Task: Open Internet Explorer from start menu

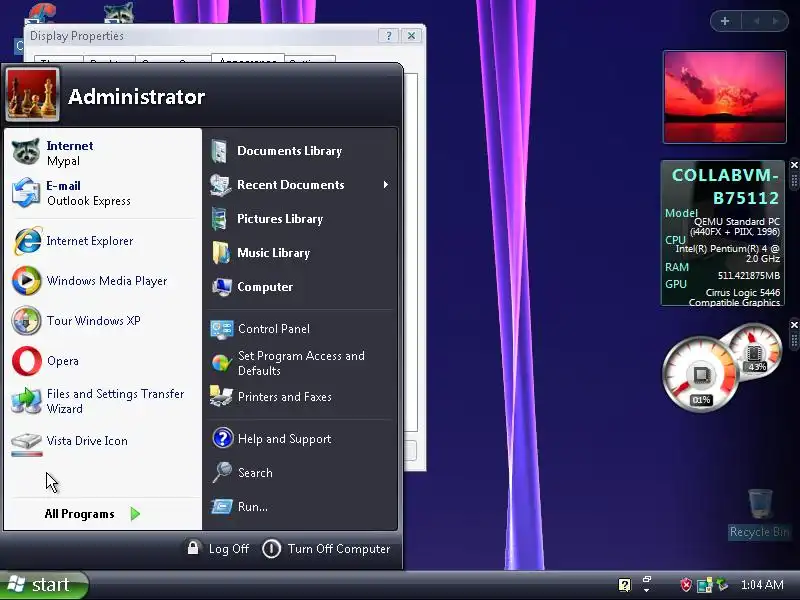Action: (x=28, y=241)
